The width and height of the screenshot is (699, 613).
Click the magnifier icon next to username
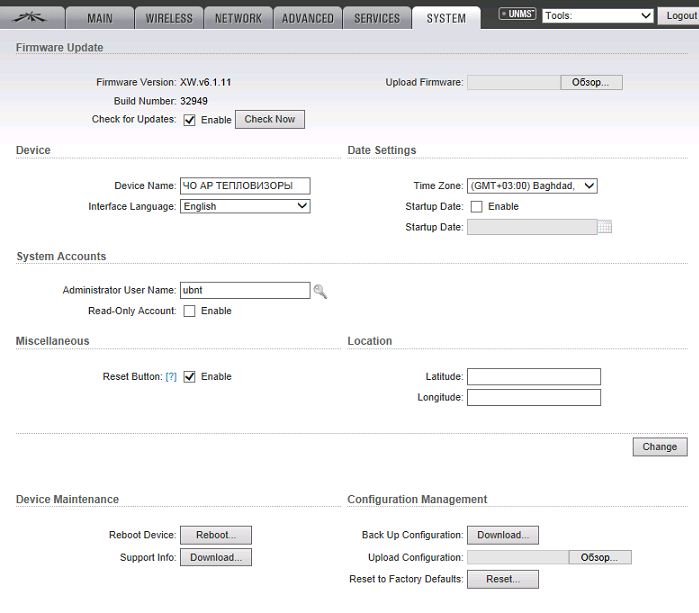[x=320, y=291]
